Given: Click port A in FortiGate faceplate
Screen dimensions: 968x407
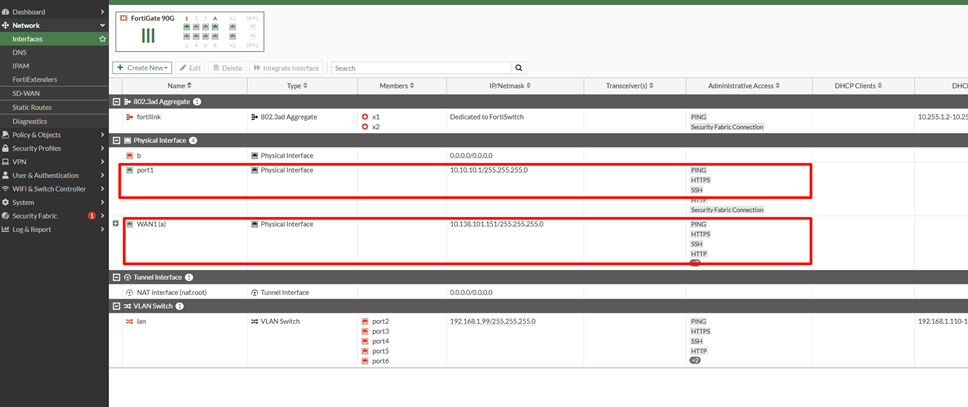Looking at the screenshot, I should click(x=215, y=27).
